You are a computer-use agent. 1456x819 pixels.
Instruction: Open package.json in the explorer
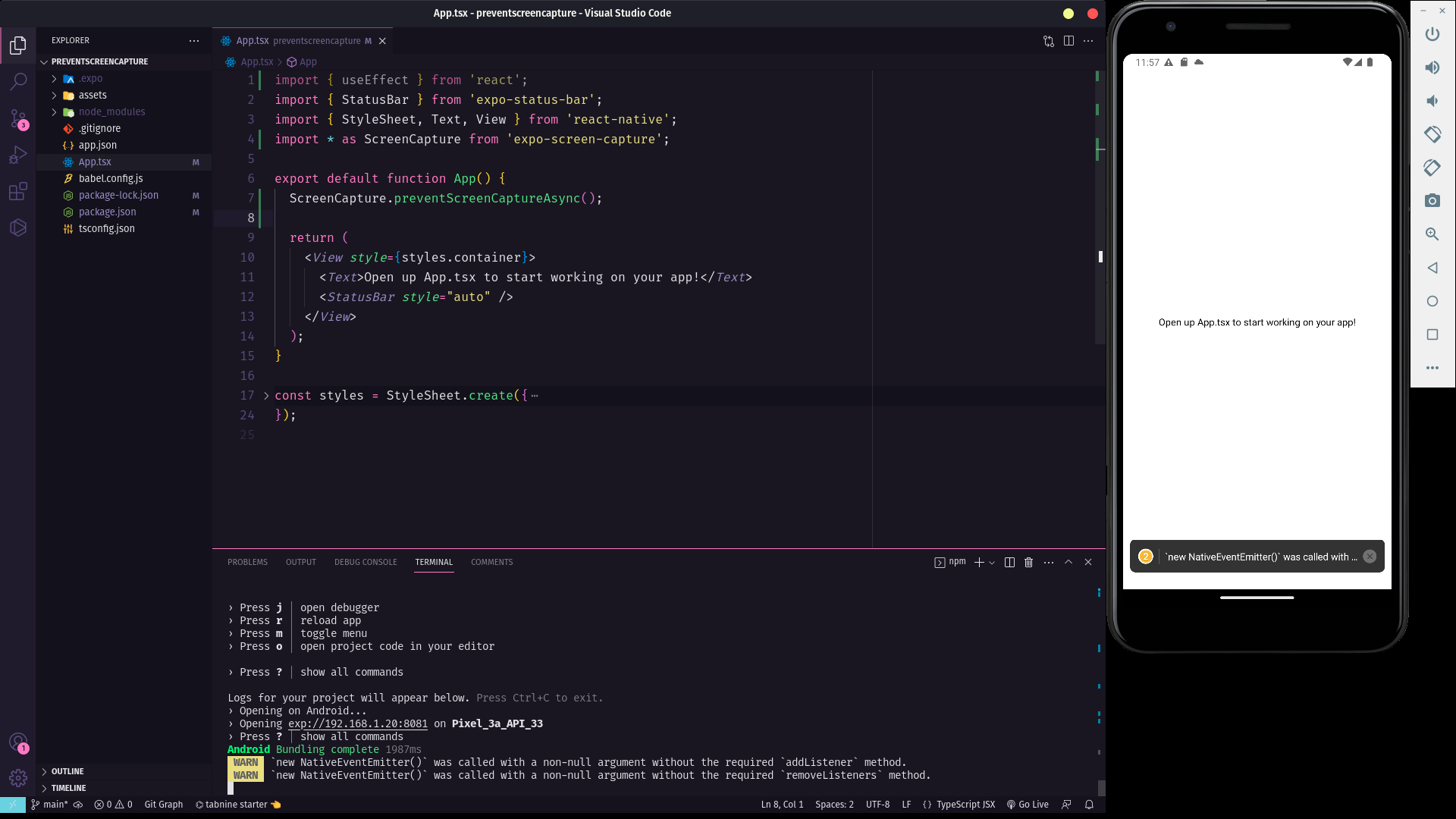click(x=108, y=212)
